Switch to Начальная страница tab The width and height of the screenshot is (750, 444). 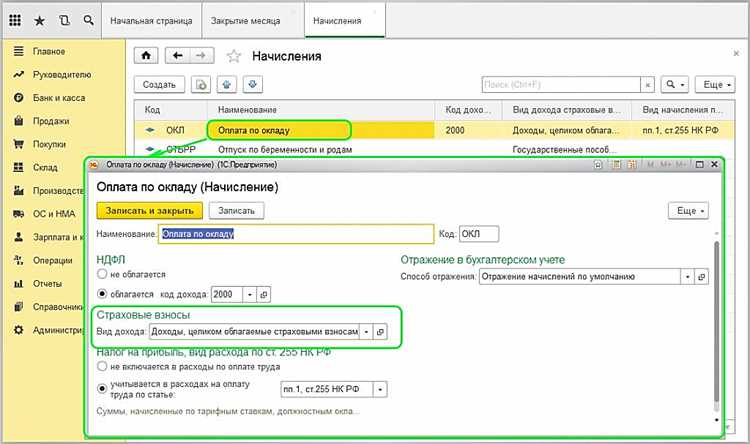tap(151, 21)
